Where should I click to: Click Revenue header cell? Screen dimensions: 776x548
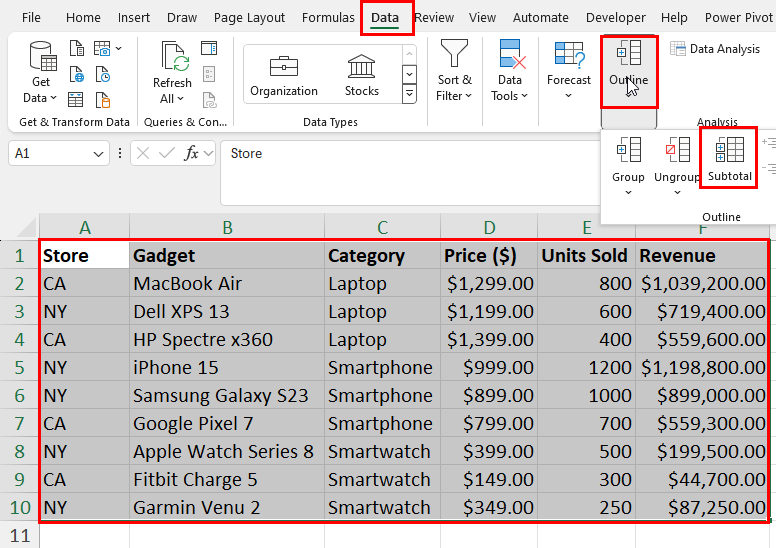(702, 255)
